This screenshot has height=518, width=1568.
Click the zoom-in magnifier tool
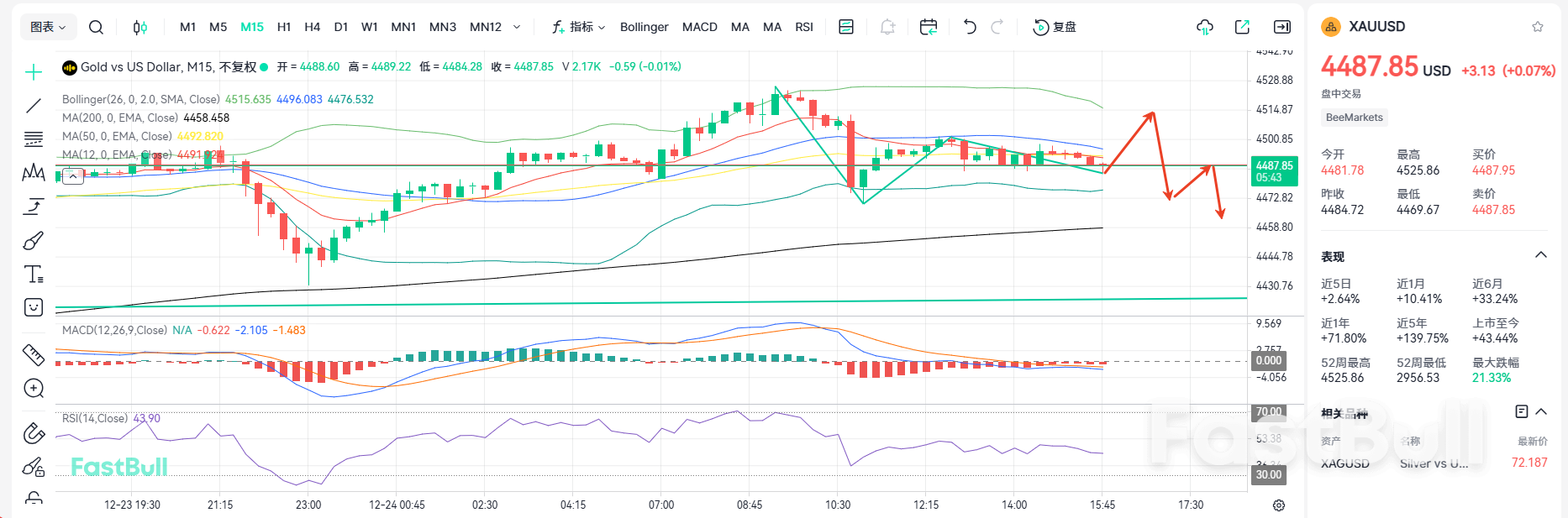coord(34,389)
